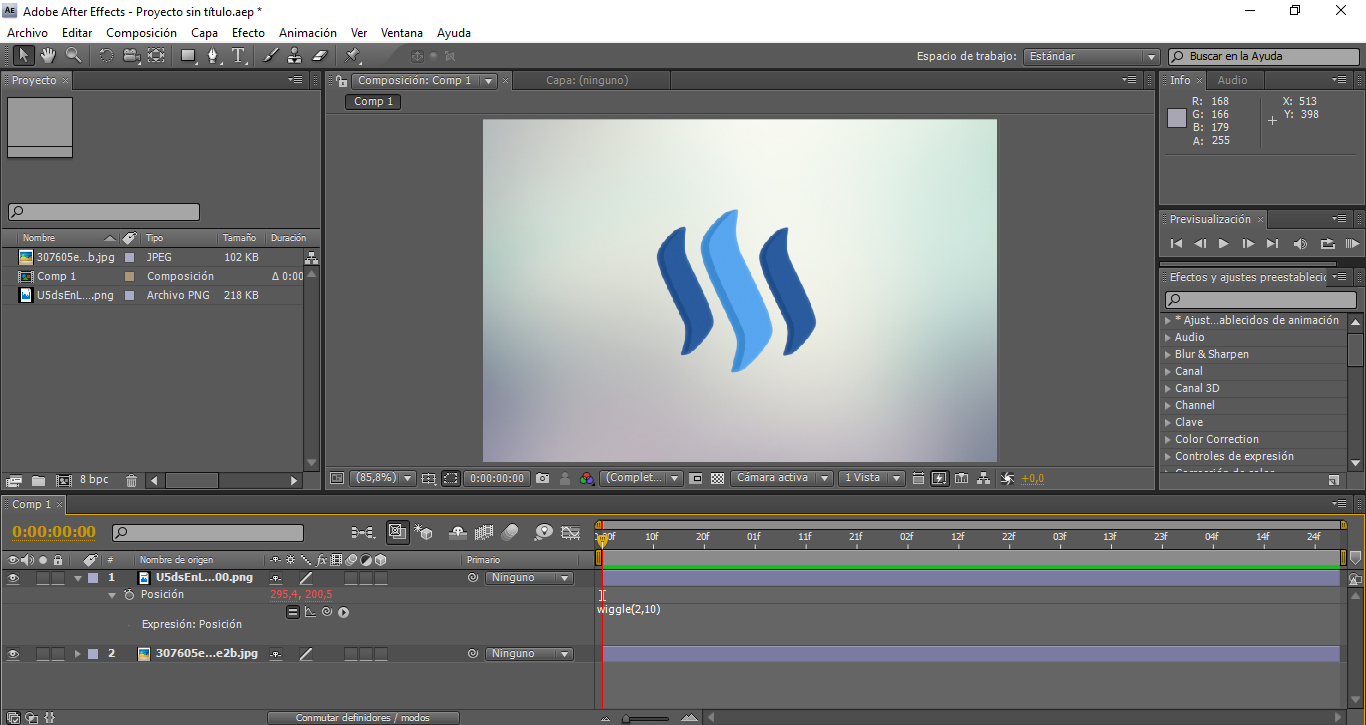The width and height of the screenshot is (1366, 725).
Task: Hide layer 1 U5dsEnL png with eye
Action: coord(13,578)
